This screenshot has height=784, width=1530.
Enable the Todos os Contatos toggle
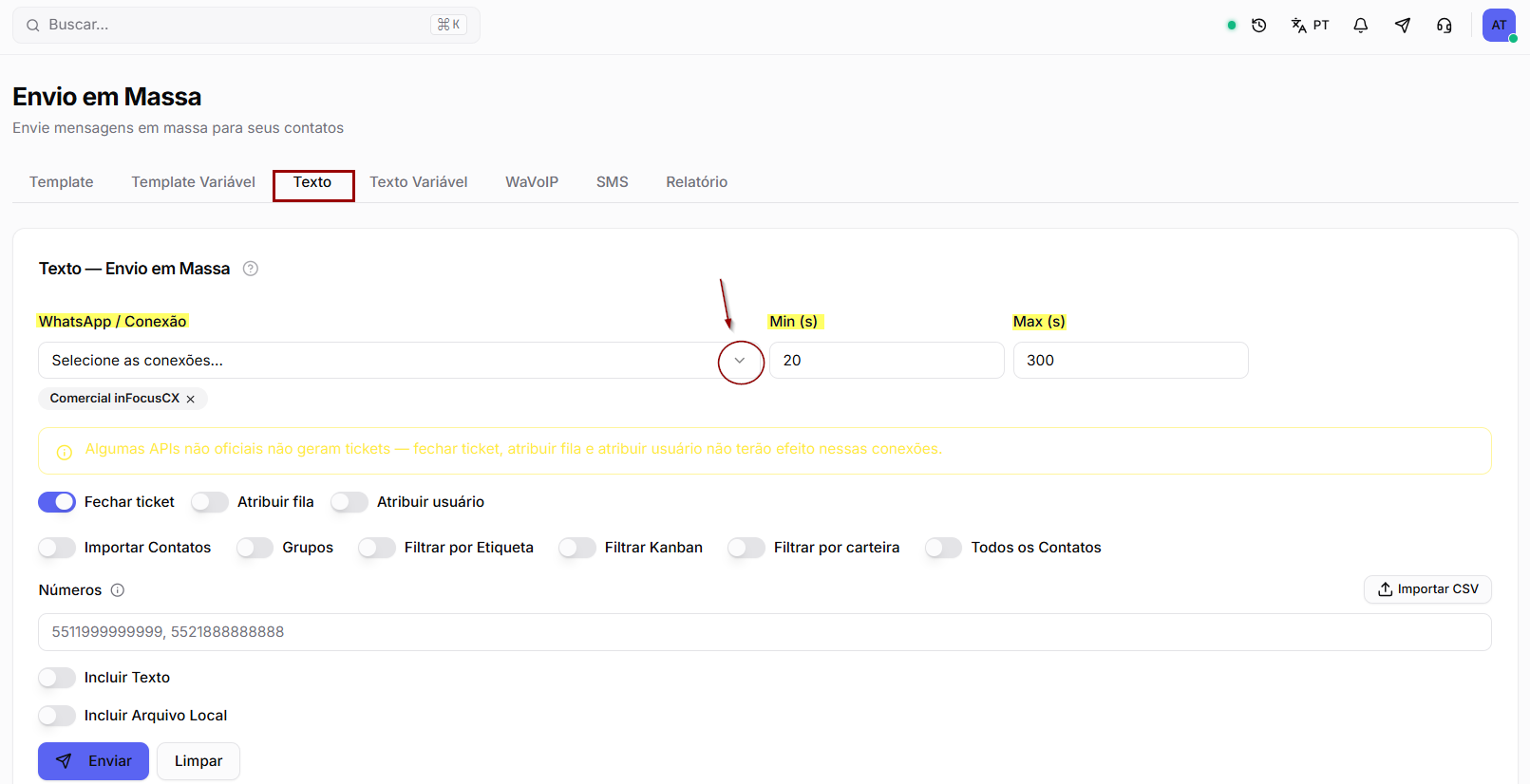[944, 548]
